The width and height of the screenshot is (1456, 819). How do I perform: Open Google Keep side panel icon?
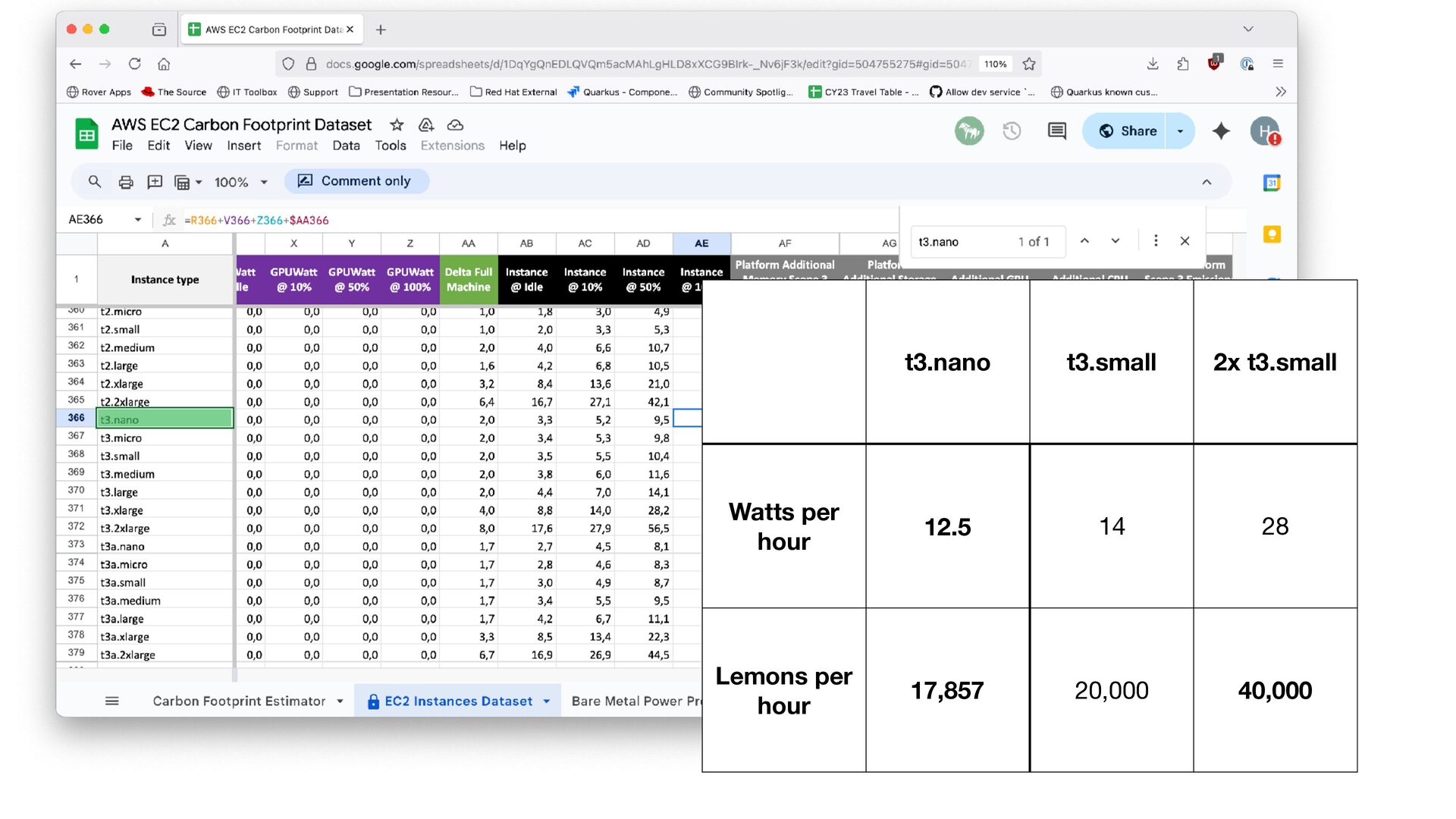[x=1272, y=234]
